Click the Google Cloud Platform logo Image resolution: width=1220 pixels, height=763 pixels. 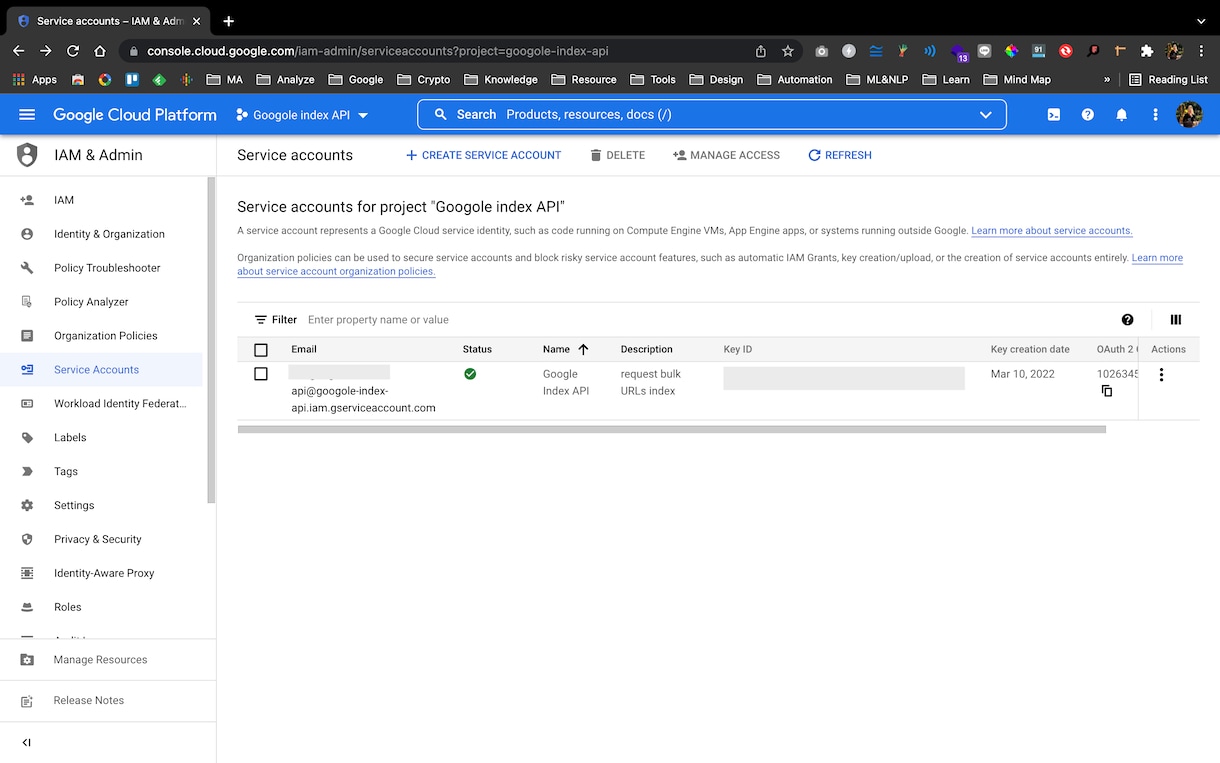pyautogui.click(x=135, y=115)
